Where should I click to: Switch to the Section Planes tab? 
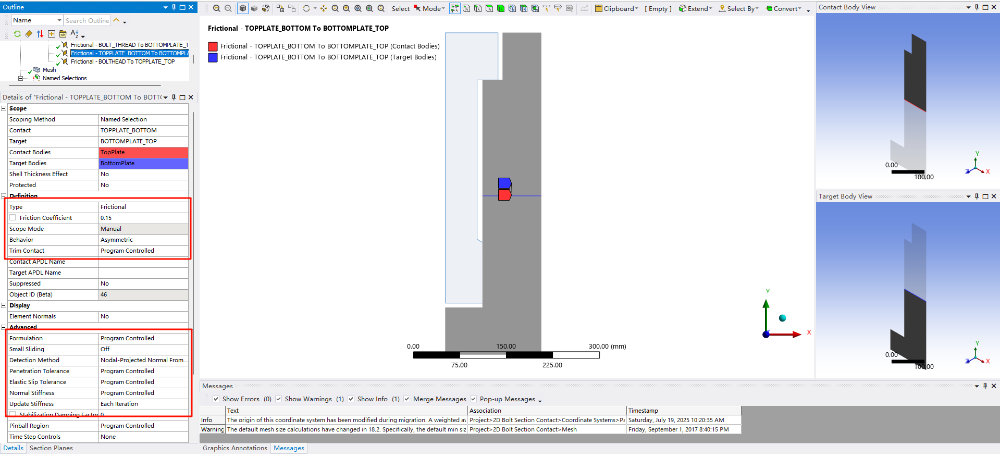[x=51, y=448]
